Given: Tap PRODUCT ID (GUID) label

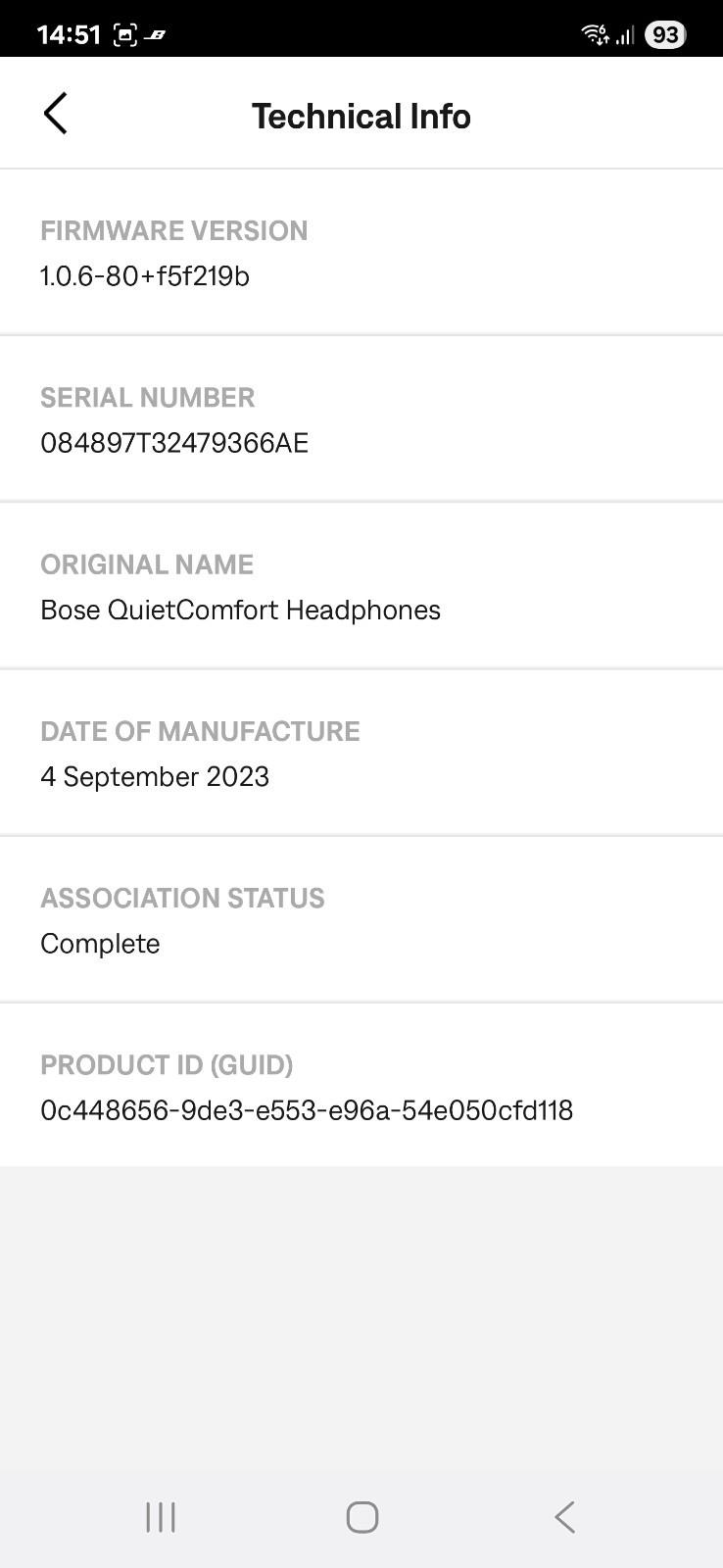Looking at the screenshot, I should (x=167, y=1064).
